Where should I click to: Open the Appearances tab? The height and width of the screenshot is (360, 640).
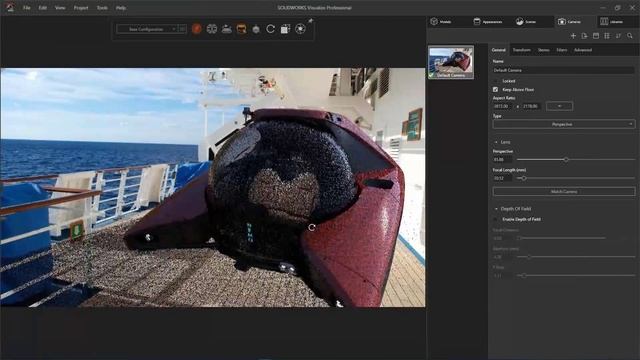488,22
